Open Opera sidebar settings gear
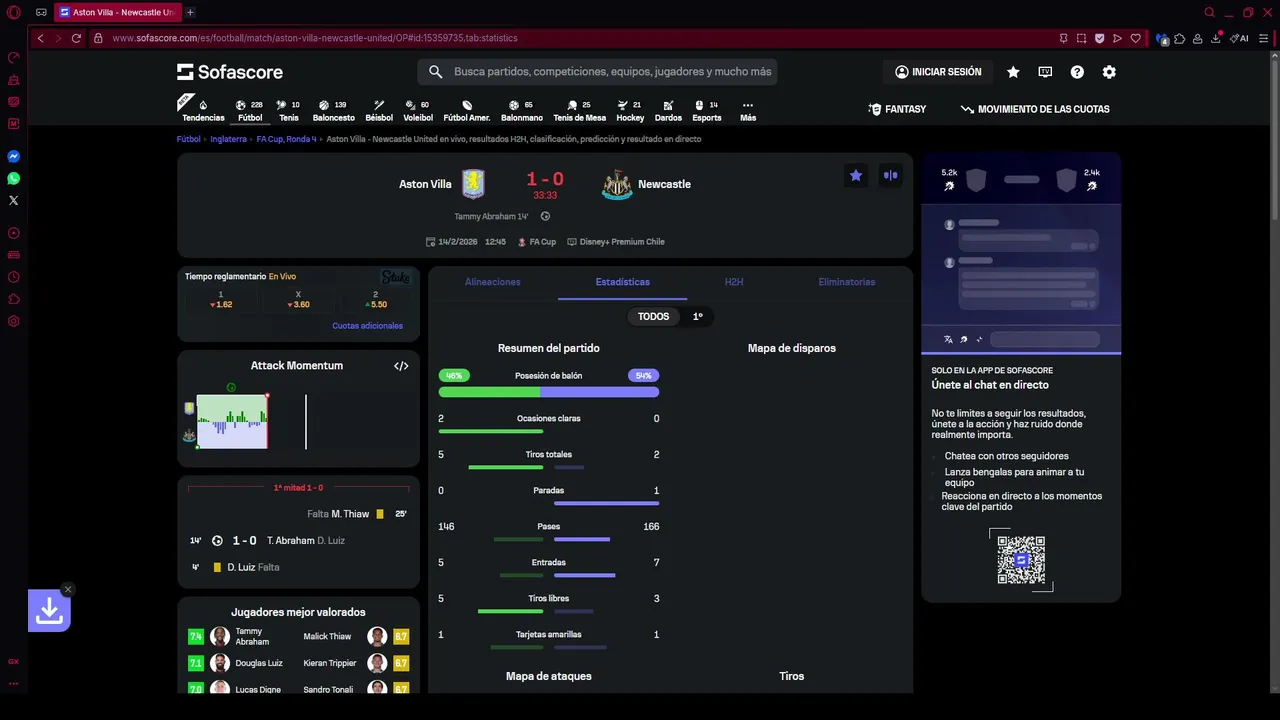1280x720 pixels. pos(14,321)
